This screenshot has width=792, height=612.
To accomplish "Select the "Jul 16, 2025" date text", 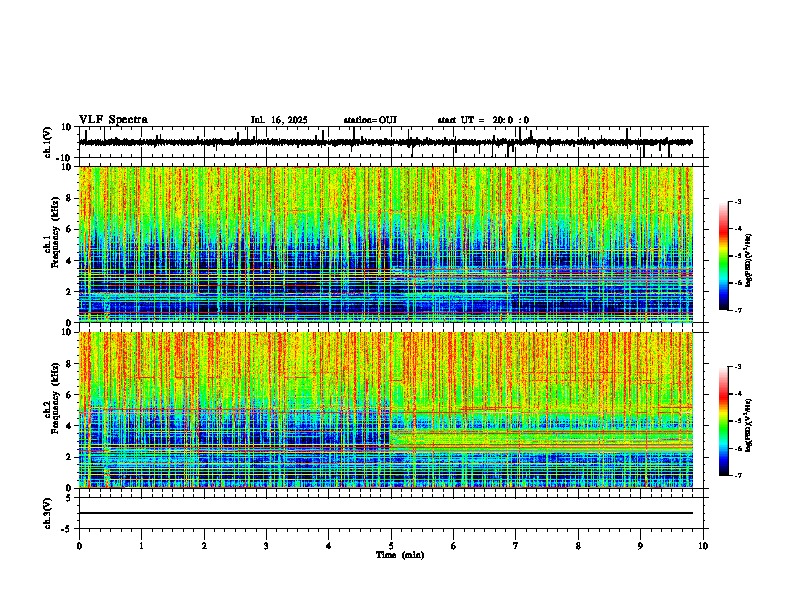I will 279,120.
